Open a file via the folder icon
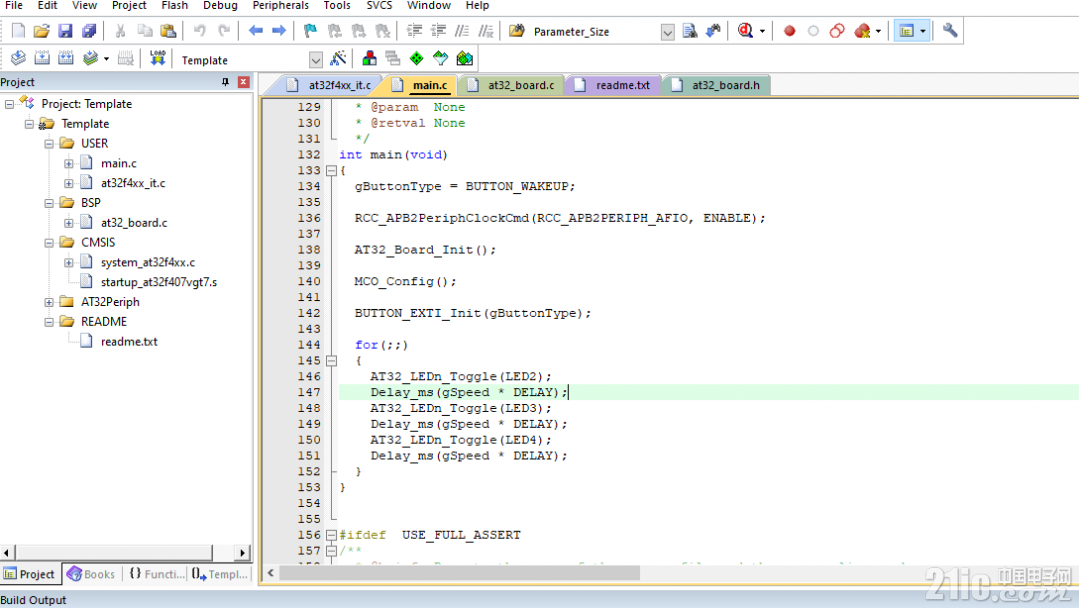1079x610 pixels. 41,31
